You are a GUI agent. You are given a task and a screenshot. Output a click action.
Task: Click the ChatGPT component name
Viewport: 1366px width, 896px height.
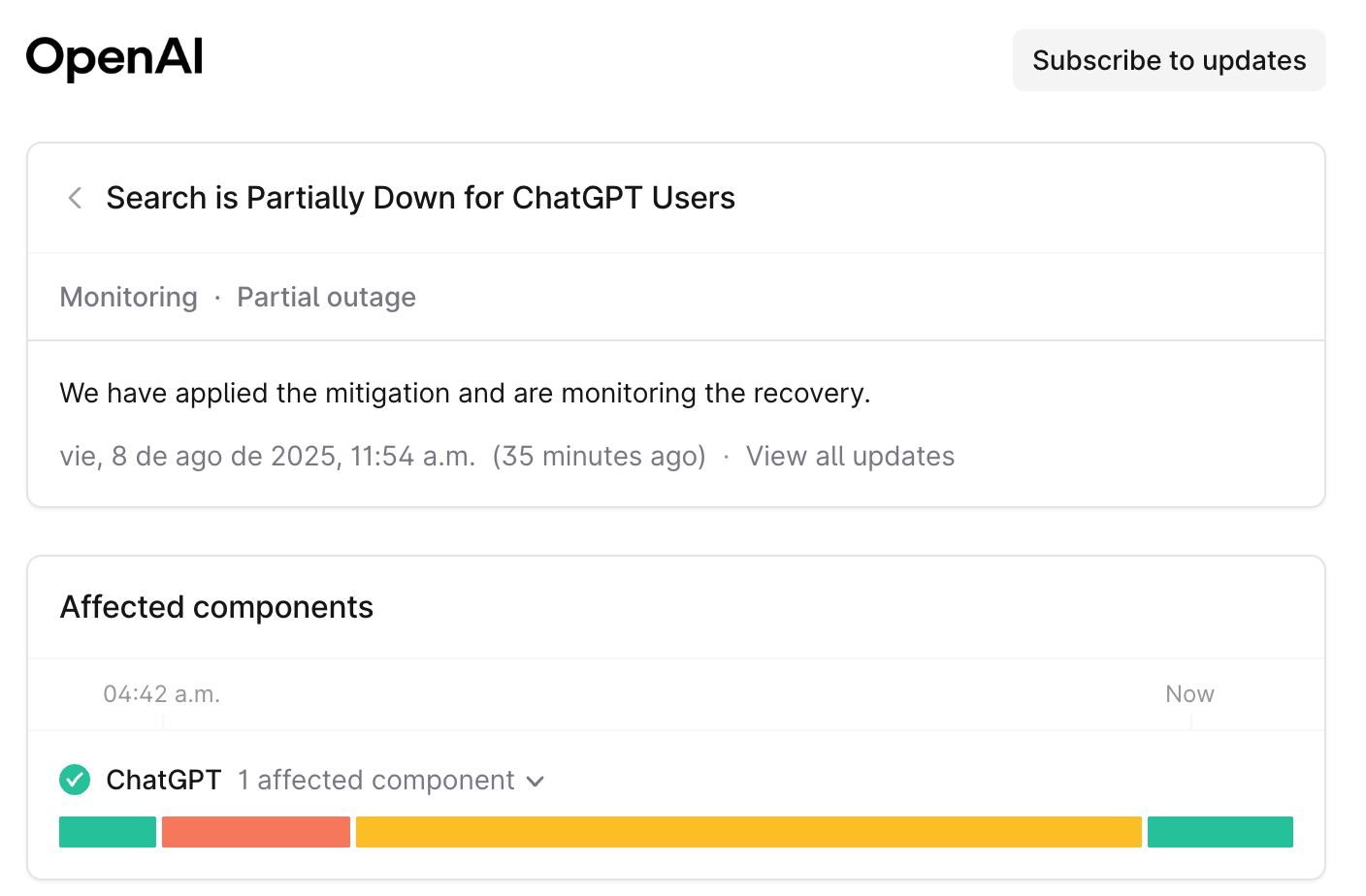[x=164, y=780]
